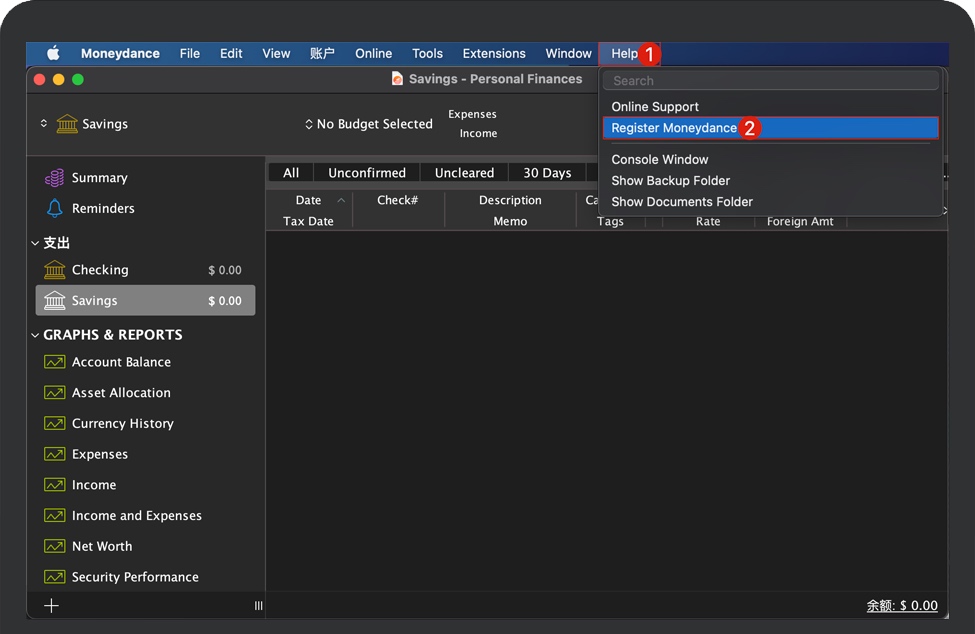Viewport: 975px width, 634px height.
Task: Click the 余额: $ 0.00 balance link
Action: tap(902, 605)
